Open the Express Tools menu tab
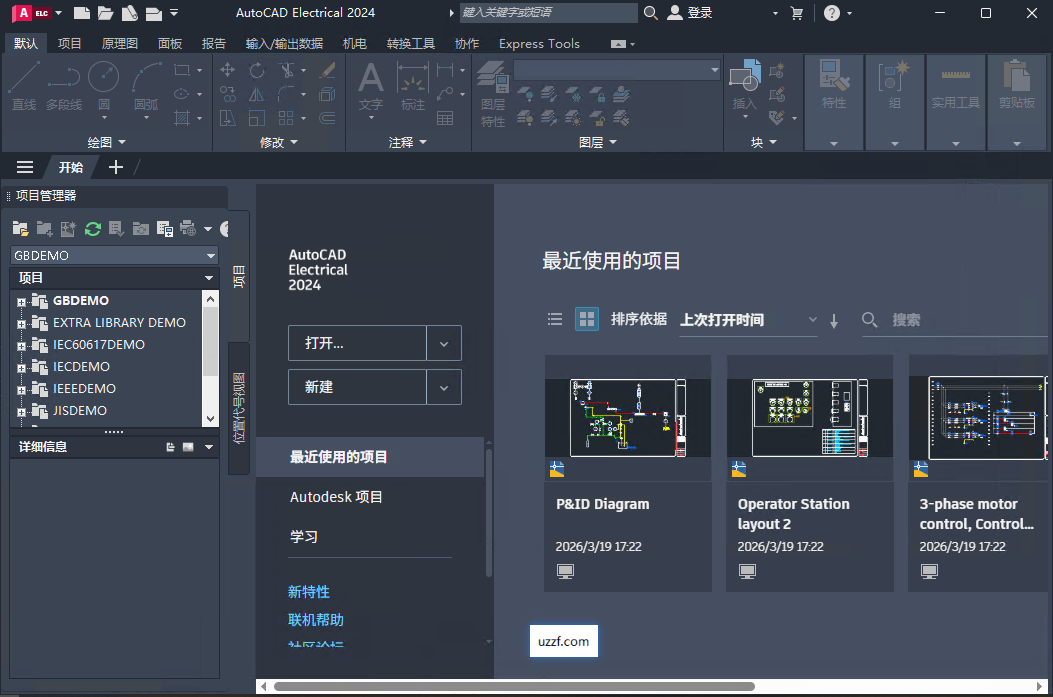1053x697 pixels. pos(539,43)
